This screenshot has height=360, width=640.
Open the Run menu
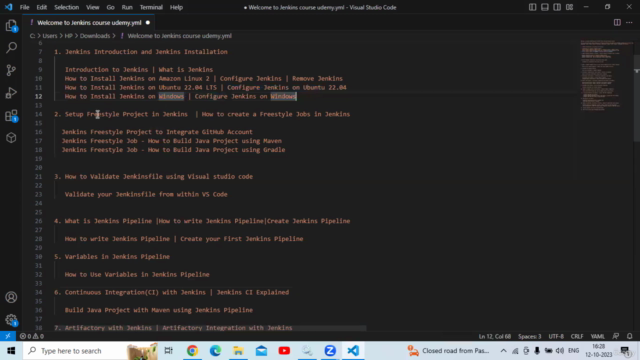click(x=127, y=7)
